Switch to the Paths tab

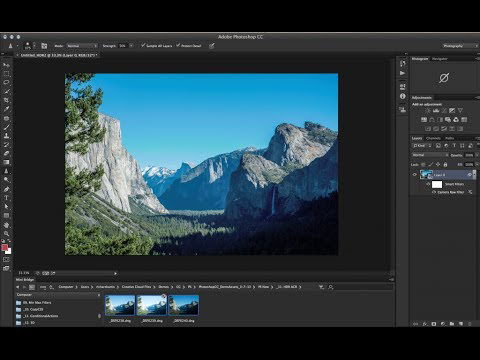coord(449,138)
